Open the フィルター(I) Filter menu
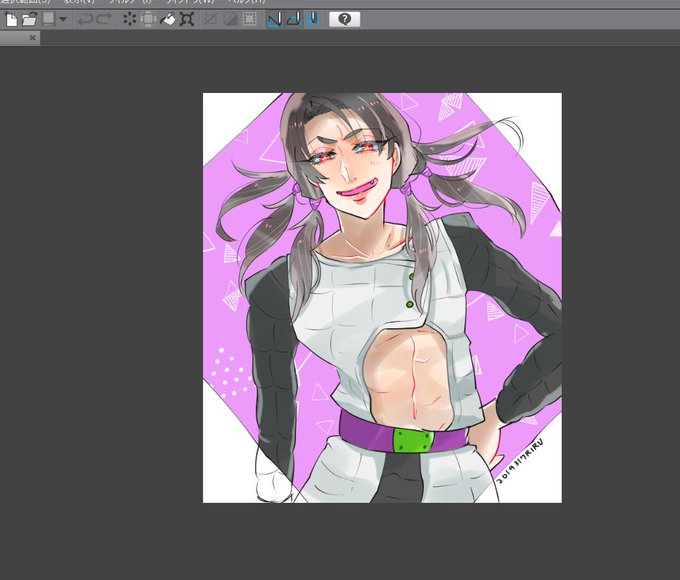 130,2
